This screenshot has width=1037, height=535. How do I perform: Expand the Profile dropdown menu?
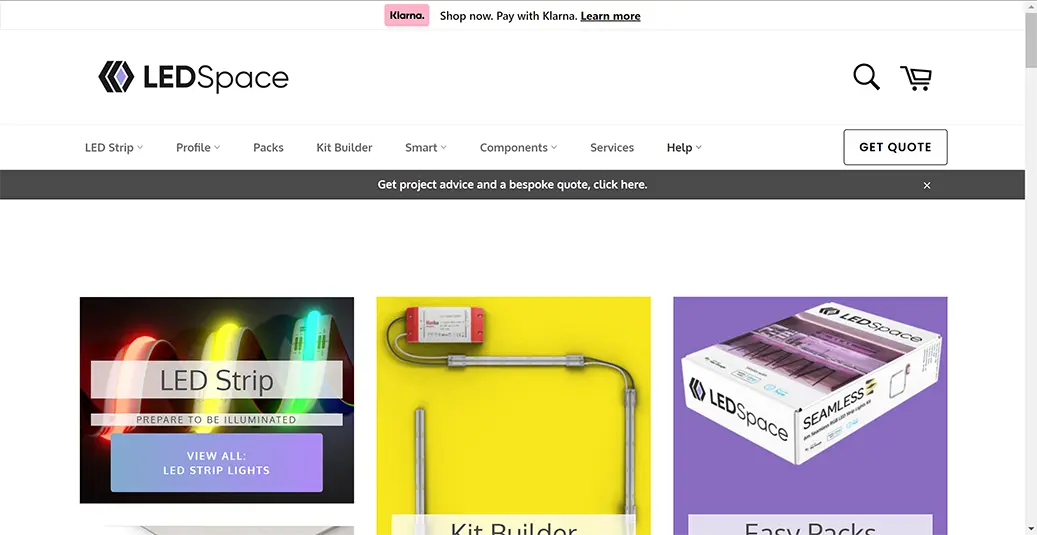click(198, 147)
